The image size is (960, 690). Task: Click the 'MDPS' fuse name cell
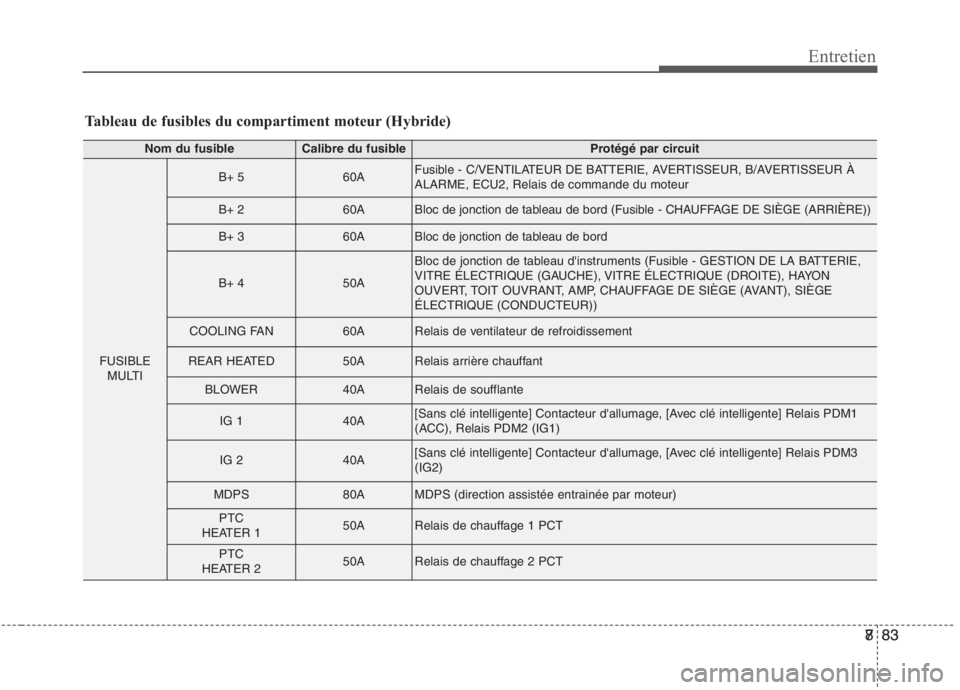click(231, 495)
